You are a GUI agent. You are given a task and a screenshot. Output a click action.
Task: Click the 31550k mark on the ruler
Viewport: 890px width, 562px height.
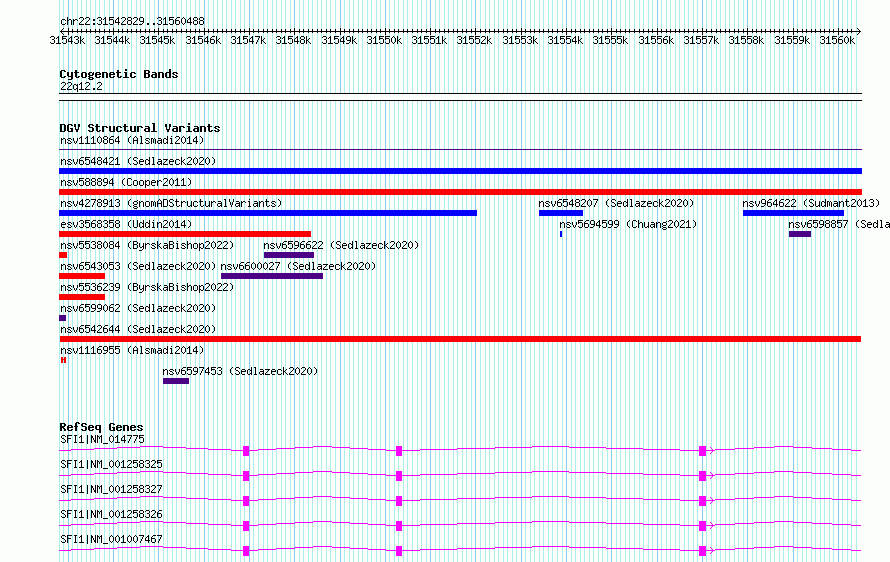click(x=384, y=40)
